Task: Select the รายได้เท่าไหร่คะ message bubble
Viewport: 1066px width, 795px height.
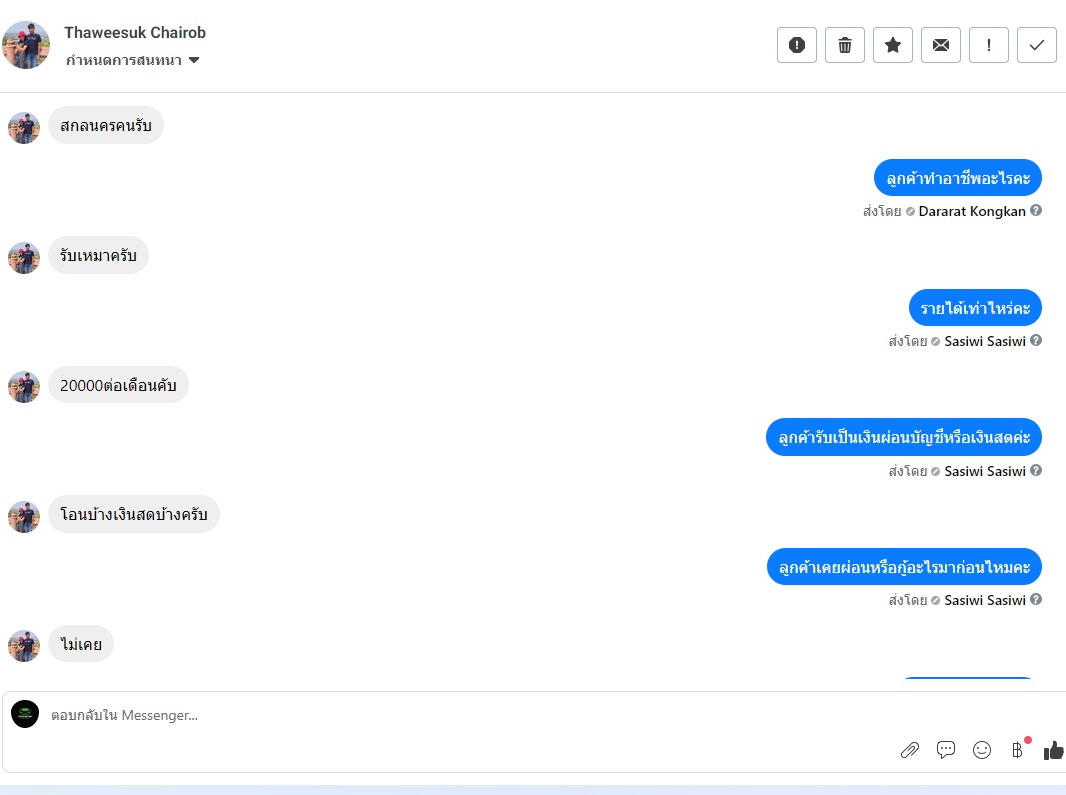Action: pos(975,308)
